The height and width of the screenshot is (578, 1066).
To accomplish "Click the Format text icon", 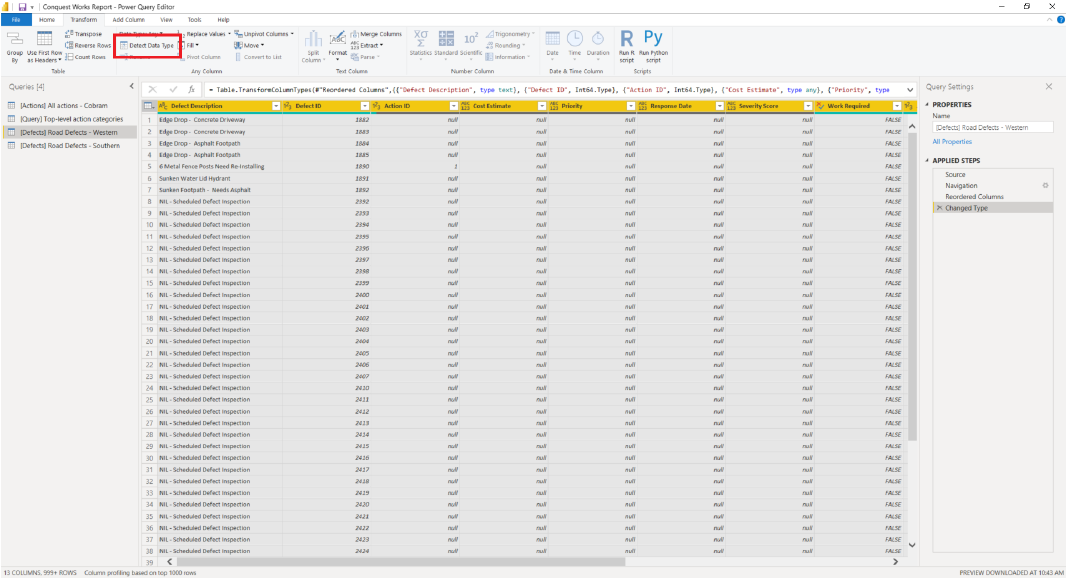I will pyautogui.click(x=337, y=39).
